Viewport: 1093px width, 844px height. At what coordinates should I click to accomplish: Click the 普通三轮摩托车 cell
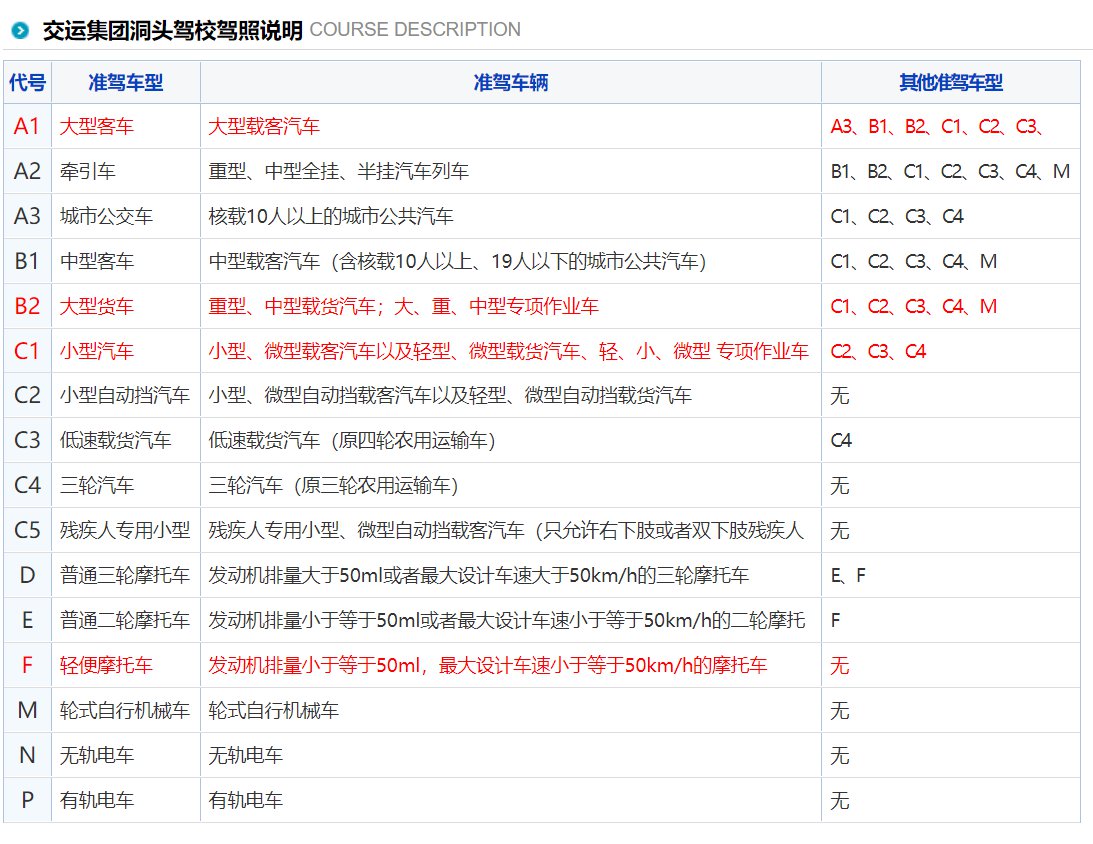pyautogui.click(x=125, y=576)
